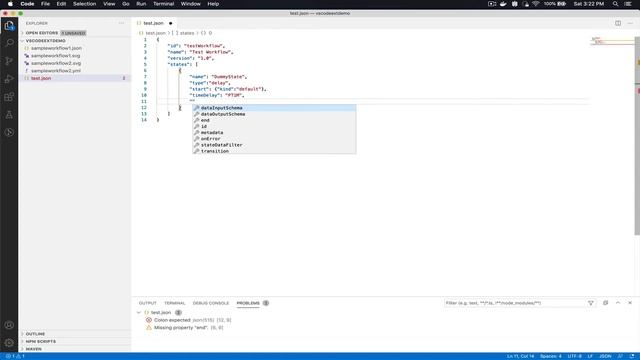Open sampleworkflow2.yml in Explorer
This screenshot has height=360, width=640.
pyautogui.click(x=56, y=71)
